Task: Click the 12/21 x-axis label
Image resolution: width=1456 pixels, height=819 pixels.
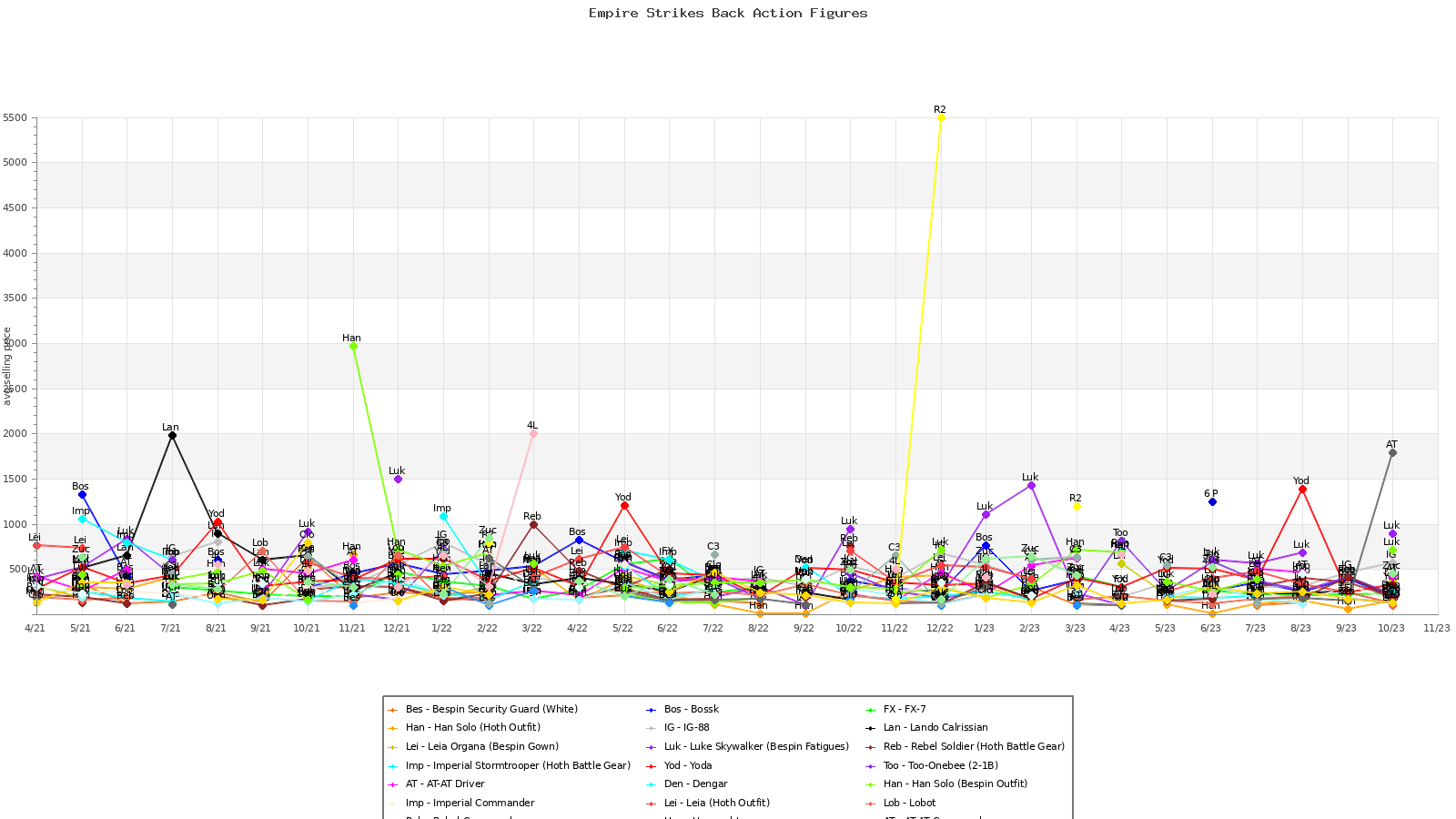Action: [x=396, y=628]
